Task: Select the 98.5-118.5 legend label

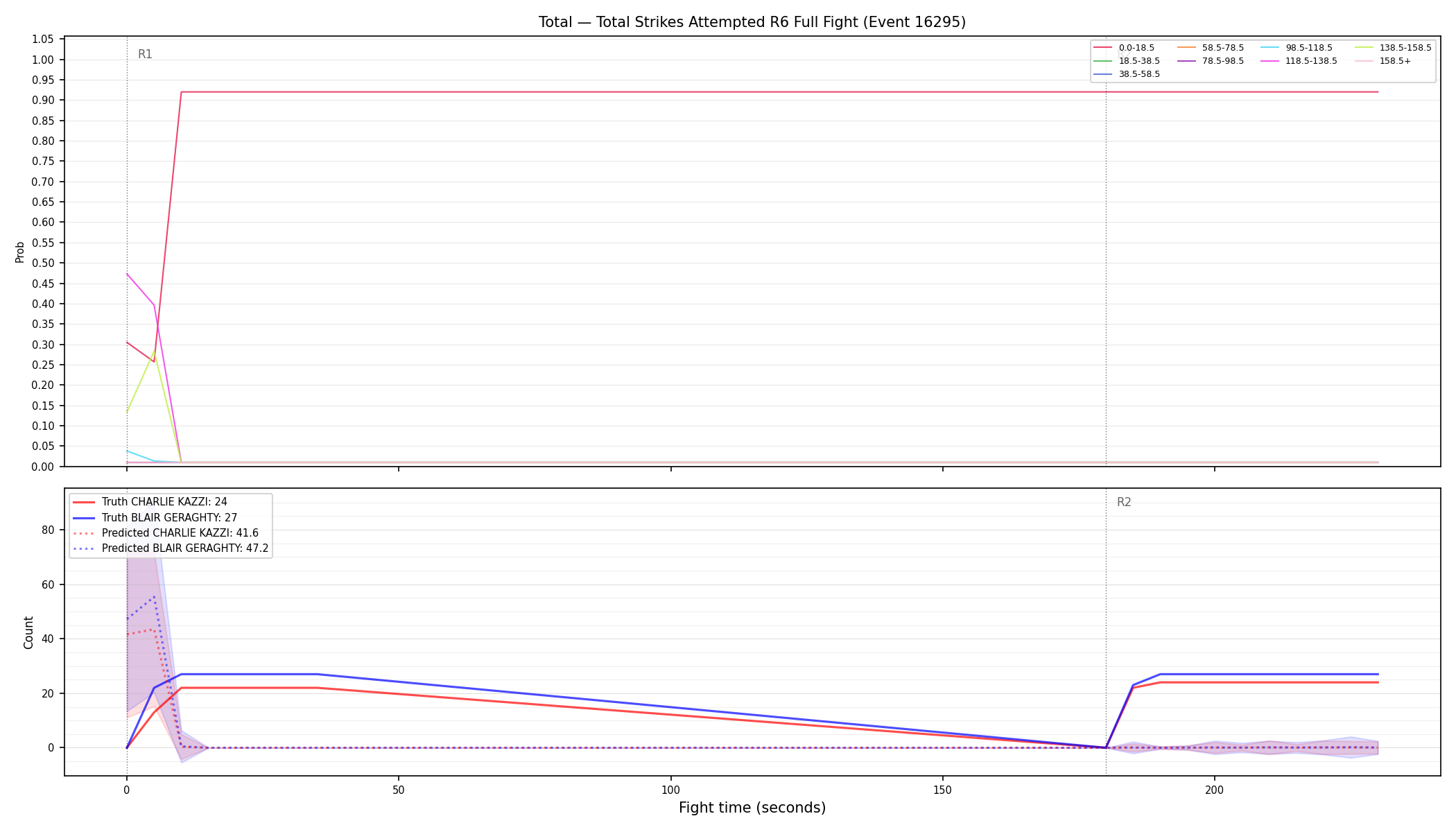Action: click(x=1309, y=48)
